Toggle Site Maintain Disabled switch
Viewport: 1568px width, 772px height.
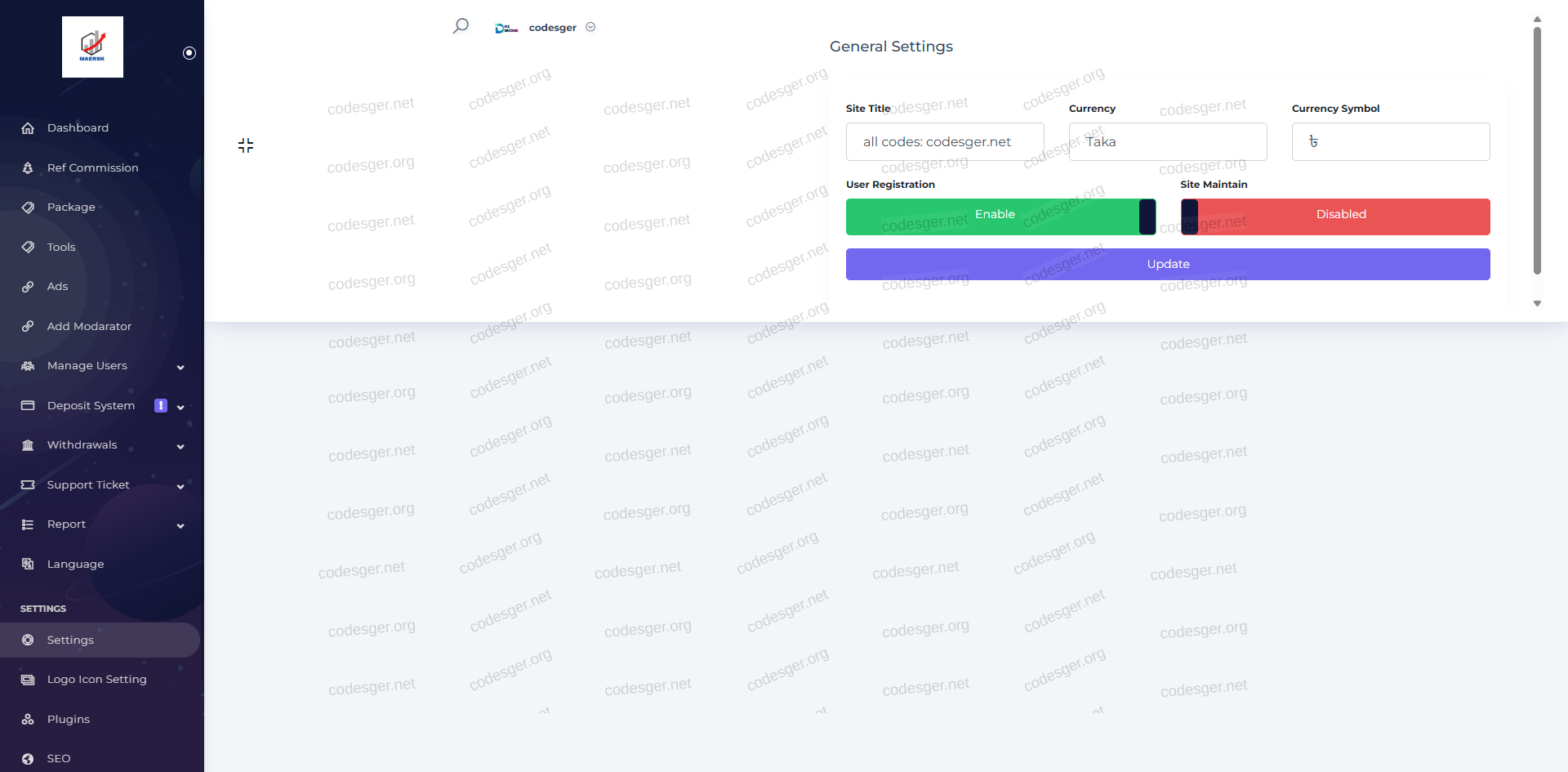point(1335,216)
